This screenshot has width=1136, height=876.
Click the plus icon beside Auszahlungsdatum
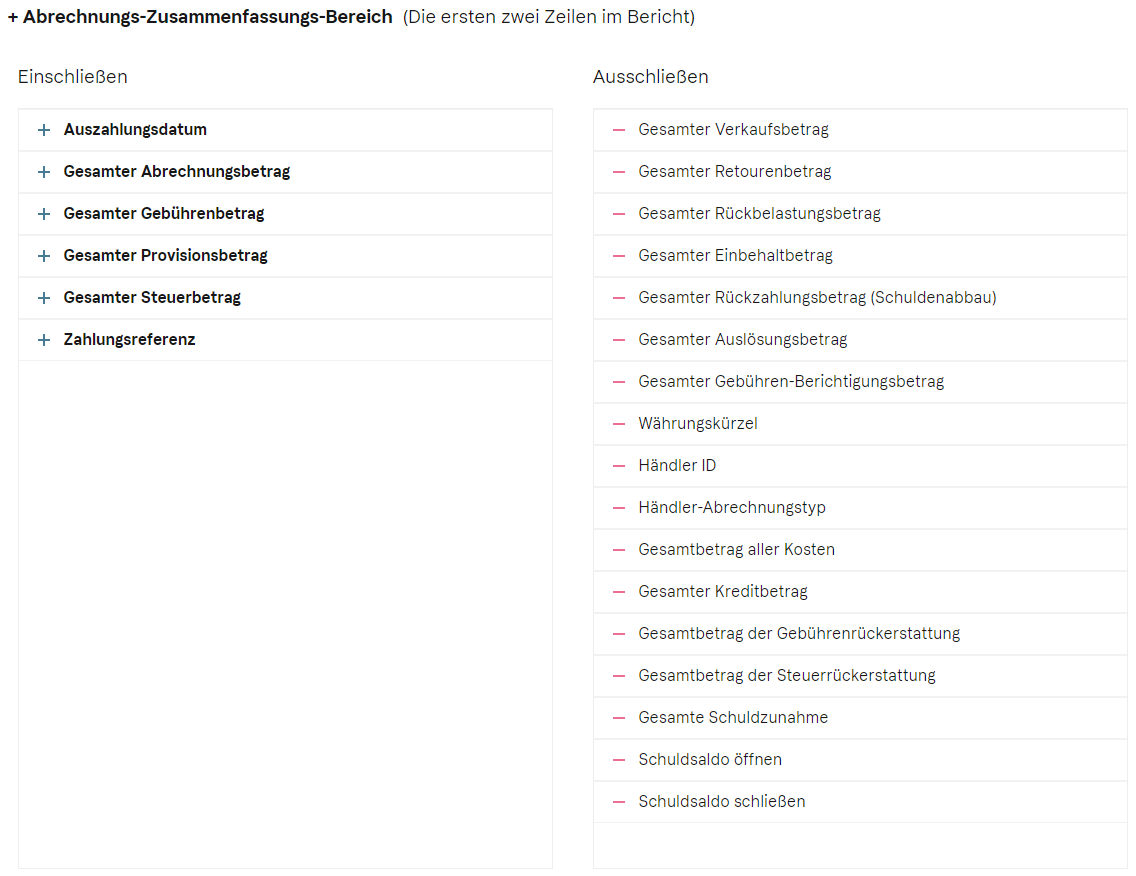(43, 130)
